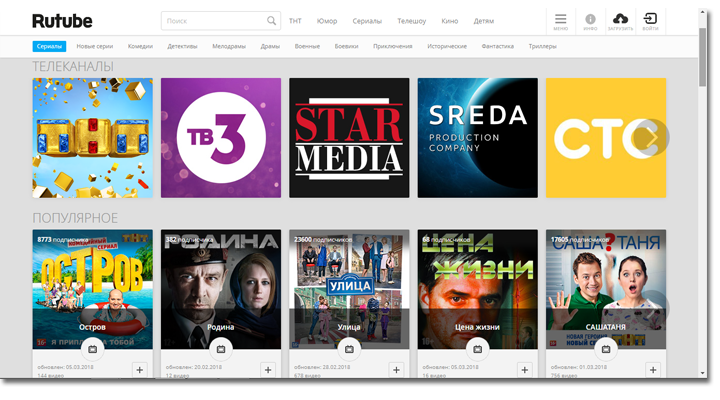This screenshot has height=400, width=720.
Task: Subscribe to САШАТАНЯ with plus button
Action: click(653, 370)
